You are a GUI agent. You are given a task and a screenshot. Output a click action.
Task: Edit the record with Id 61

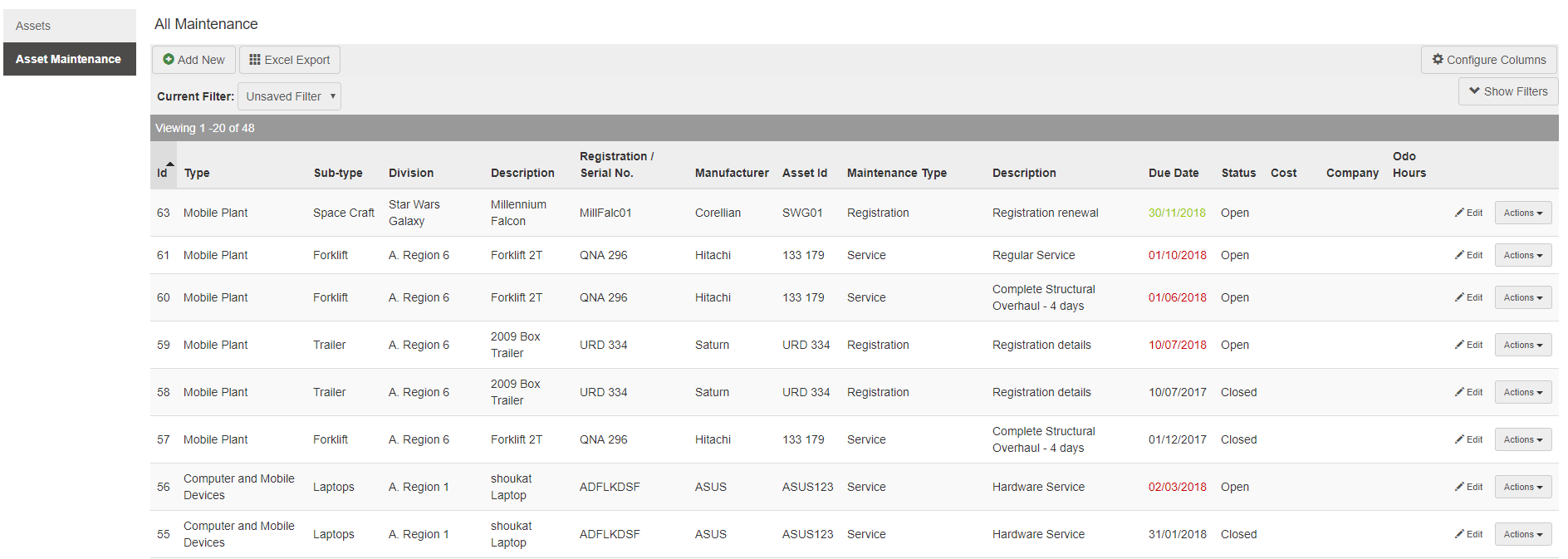1468,255
